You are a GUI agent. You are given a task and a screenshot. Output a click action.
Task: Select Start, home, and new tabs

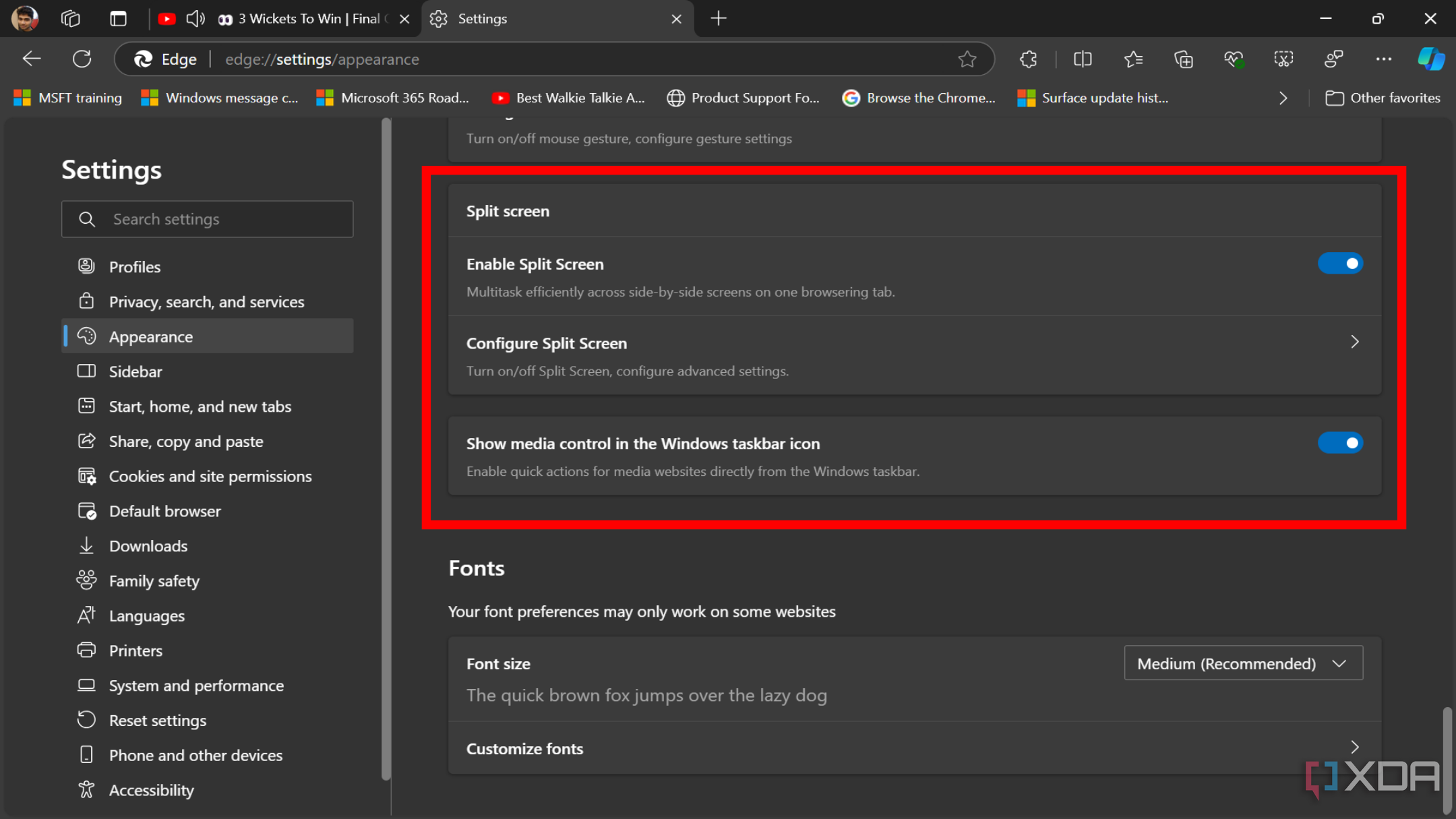200,405
